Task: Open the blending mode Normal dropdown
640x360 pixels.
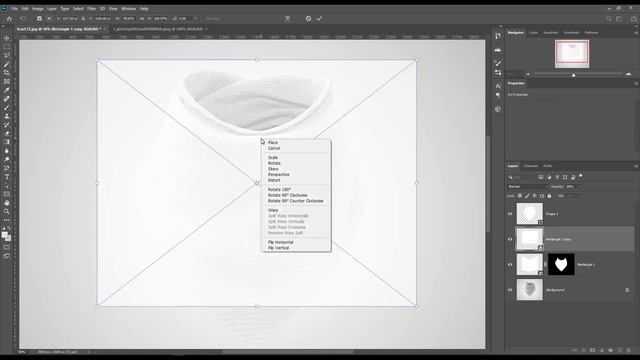Action: click(x=527, y=187)
